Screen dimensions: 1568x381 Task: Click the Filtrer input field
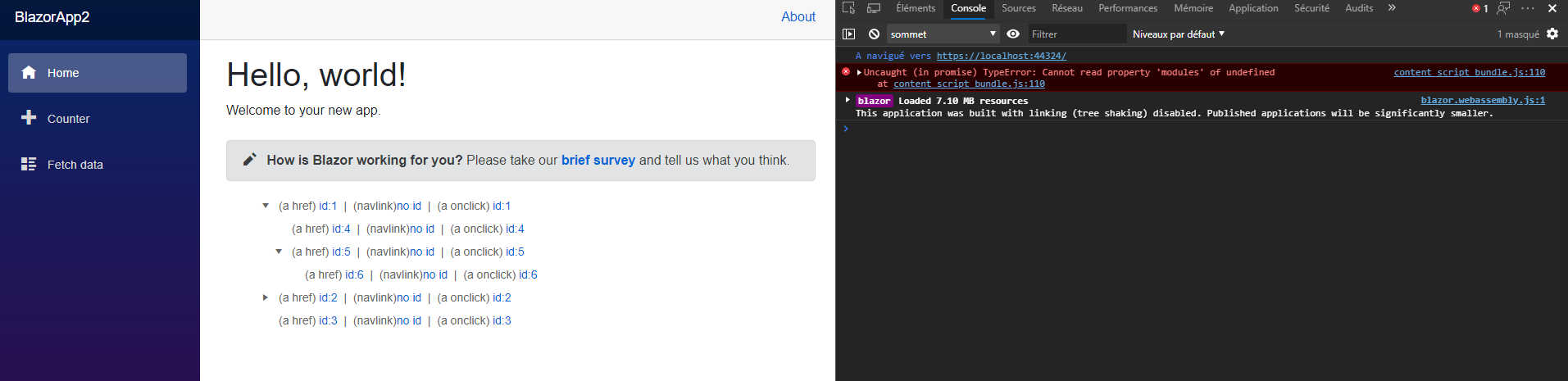pos(1075,34)
